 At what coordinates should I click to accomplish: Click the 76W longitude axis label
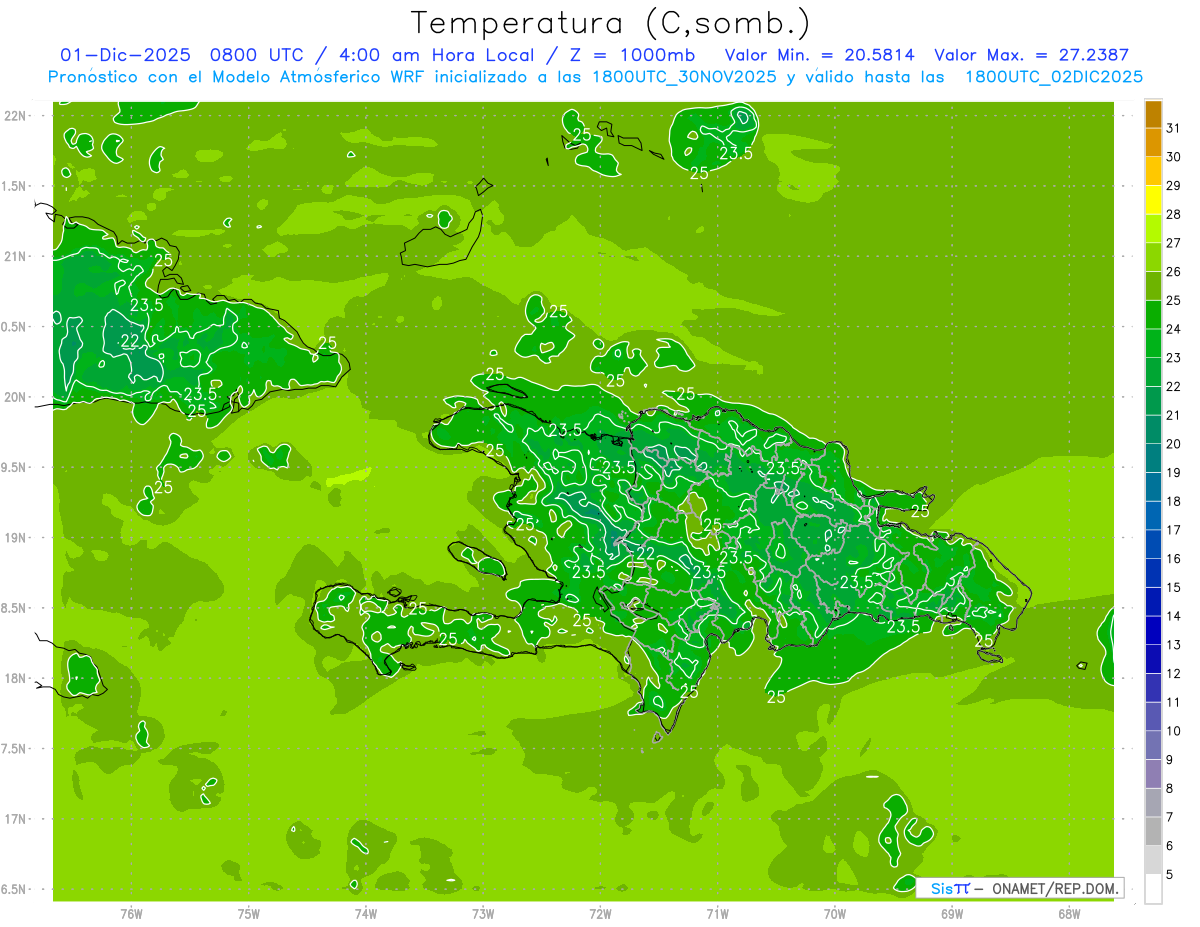(131, 913)
